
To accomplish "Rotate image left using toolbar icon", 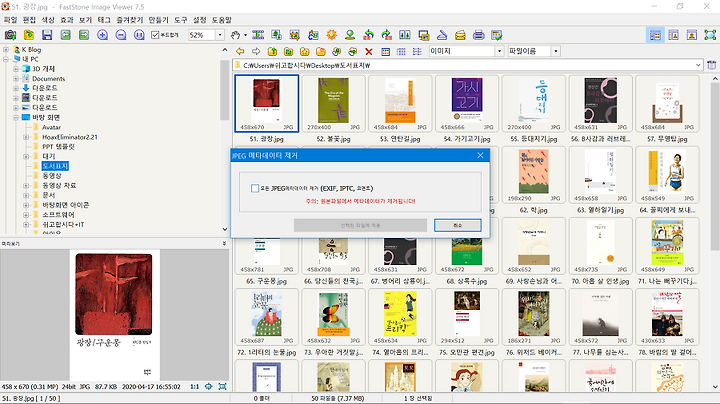I will tap(368, 35).
